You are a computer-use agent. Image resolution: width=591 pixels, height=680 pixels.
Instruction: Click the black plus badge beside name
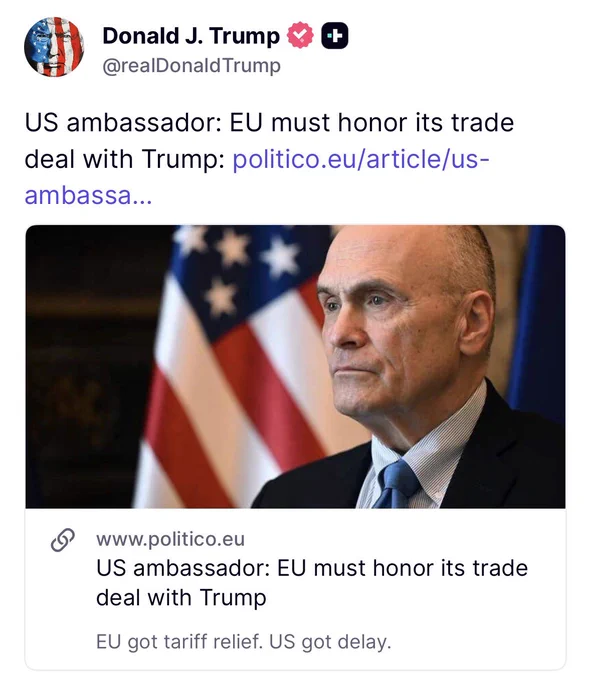335,35
